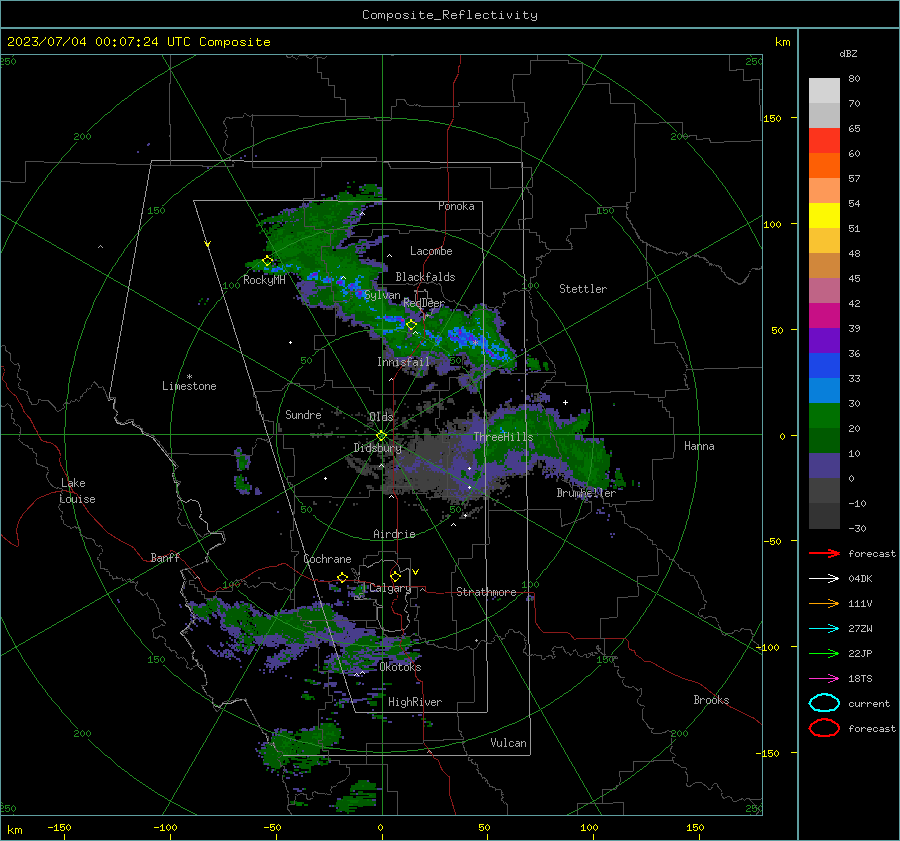
Task: Click the Composite_Reflectivity title text
Action: (x=450, y=15)
